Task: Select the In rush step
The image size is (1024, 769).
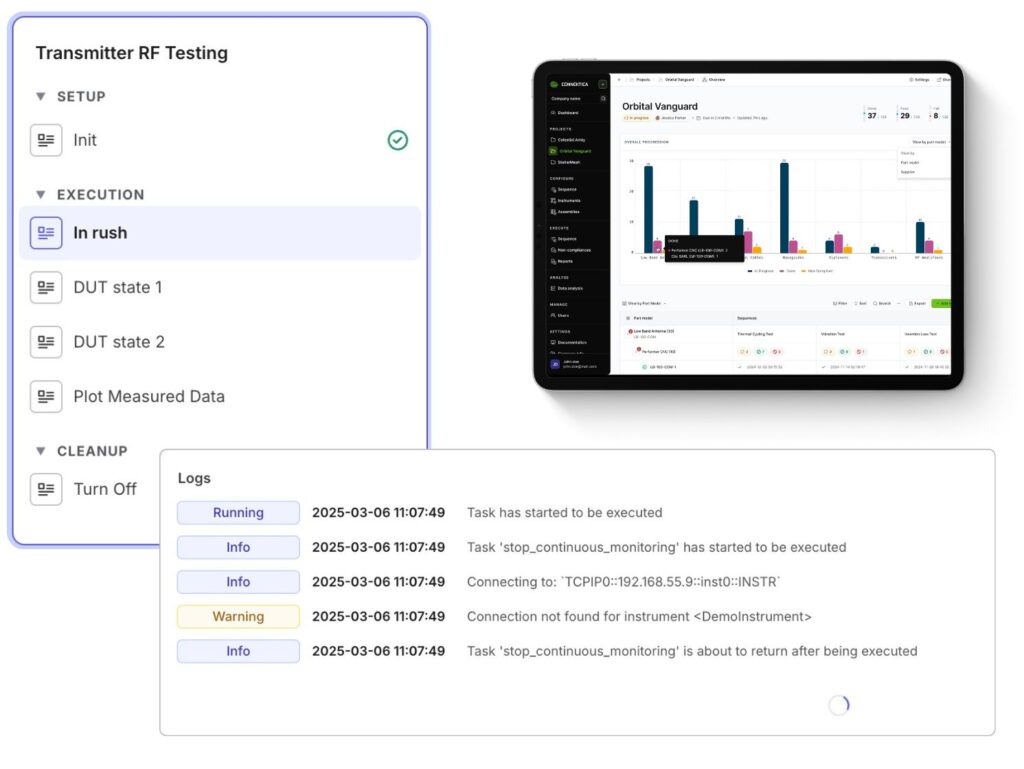Action: [x=219, y=233]
